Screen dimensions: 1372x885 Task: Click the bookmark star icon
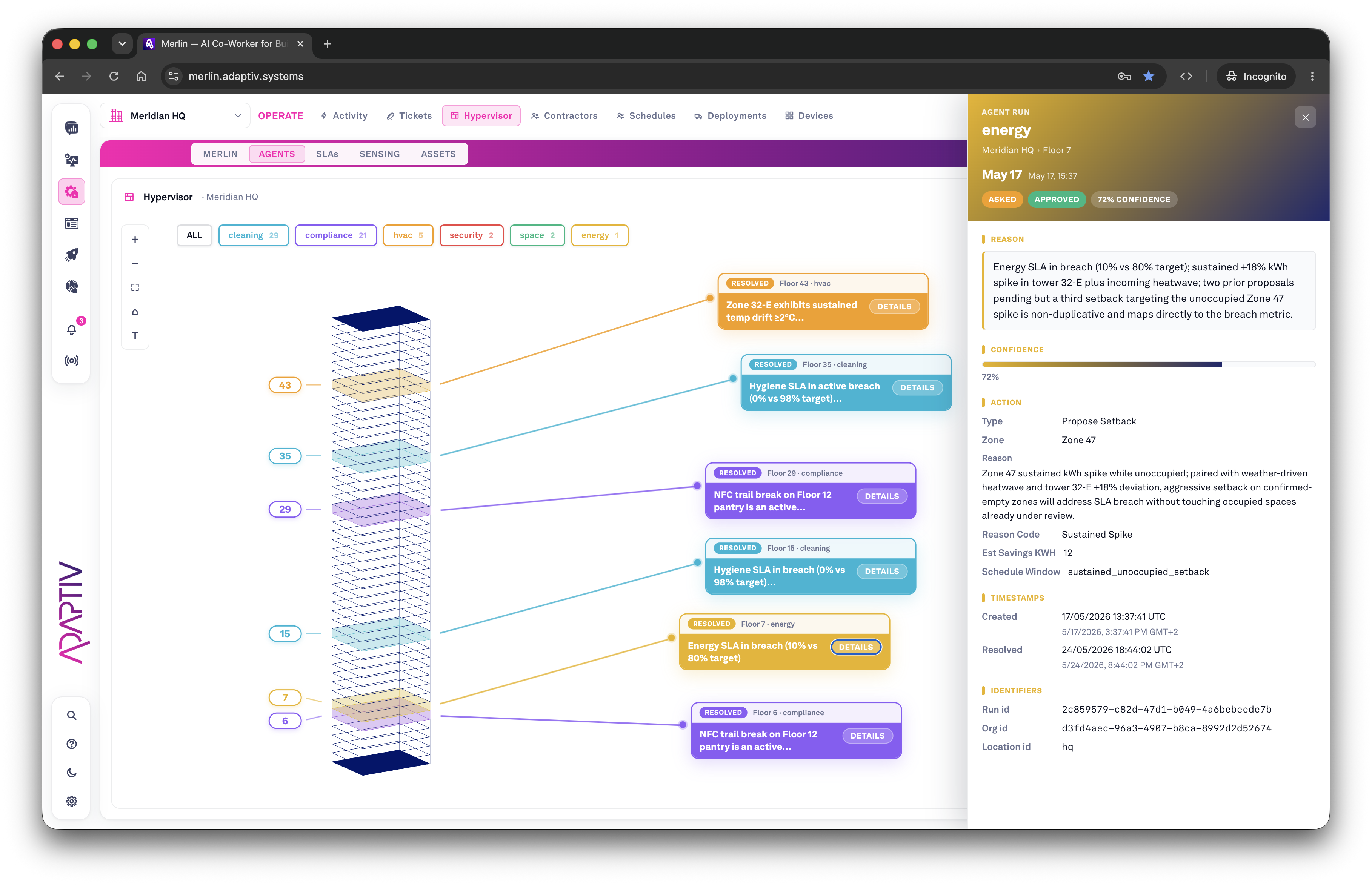click(x=1148, y=76)
